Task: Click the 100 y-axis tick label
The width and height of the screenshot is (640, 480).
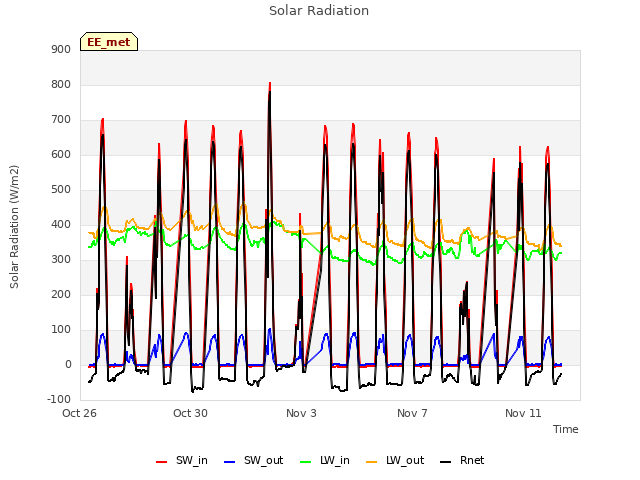Action: click(x=61, y=330)
